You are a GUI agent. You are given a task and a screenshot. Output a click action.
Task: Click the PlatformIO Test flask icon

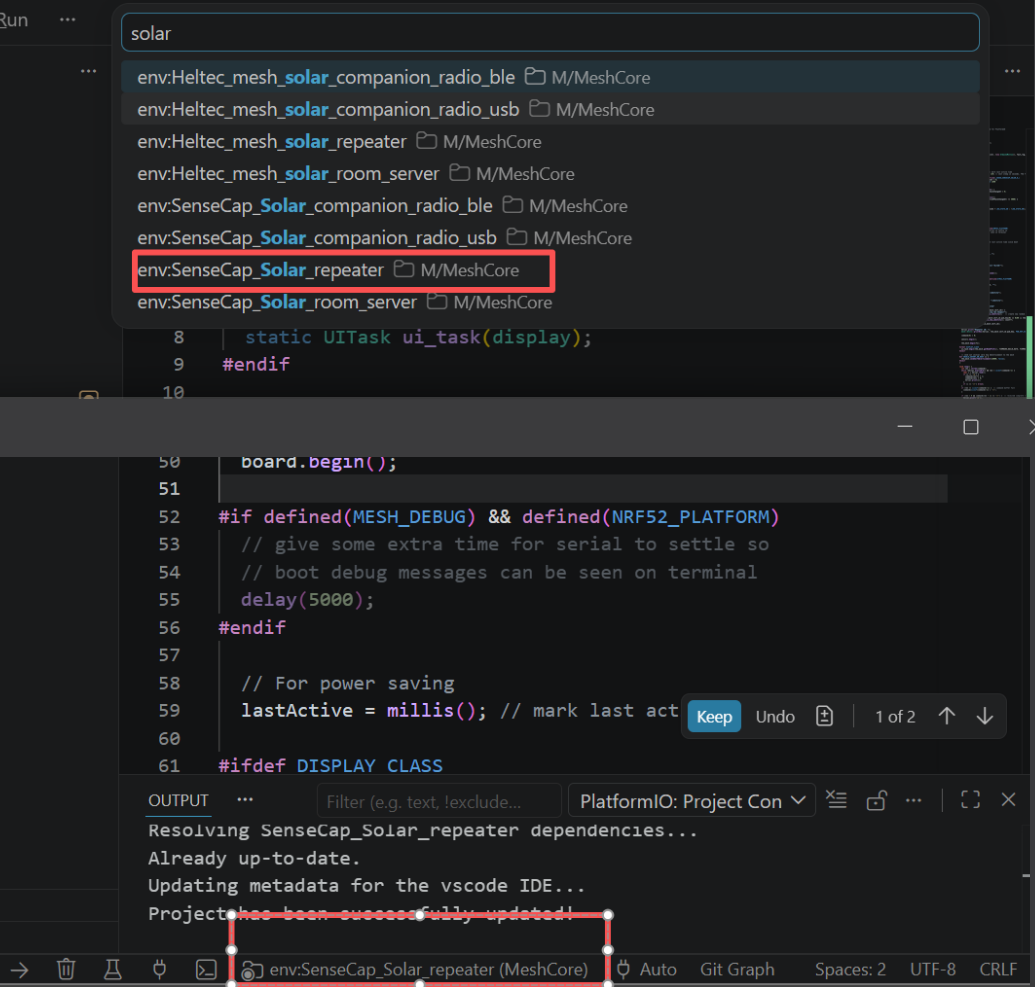pos(112,969)
